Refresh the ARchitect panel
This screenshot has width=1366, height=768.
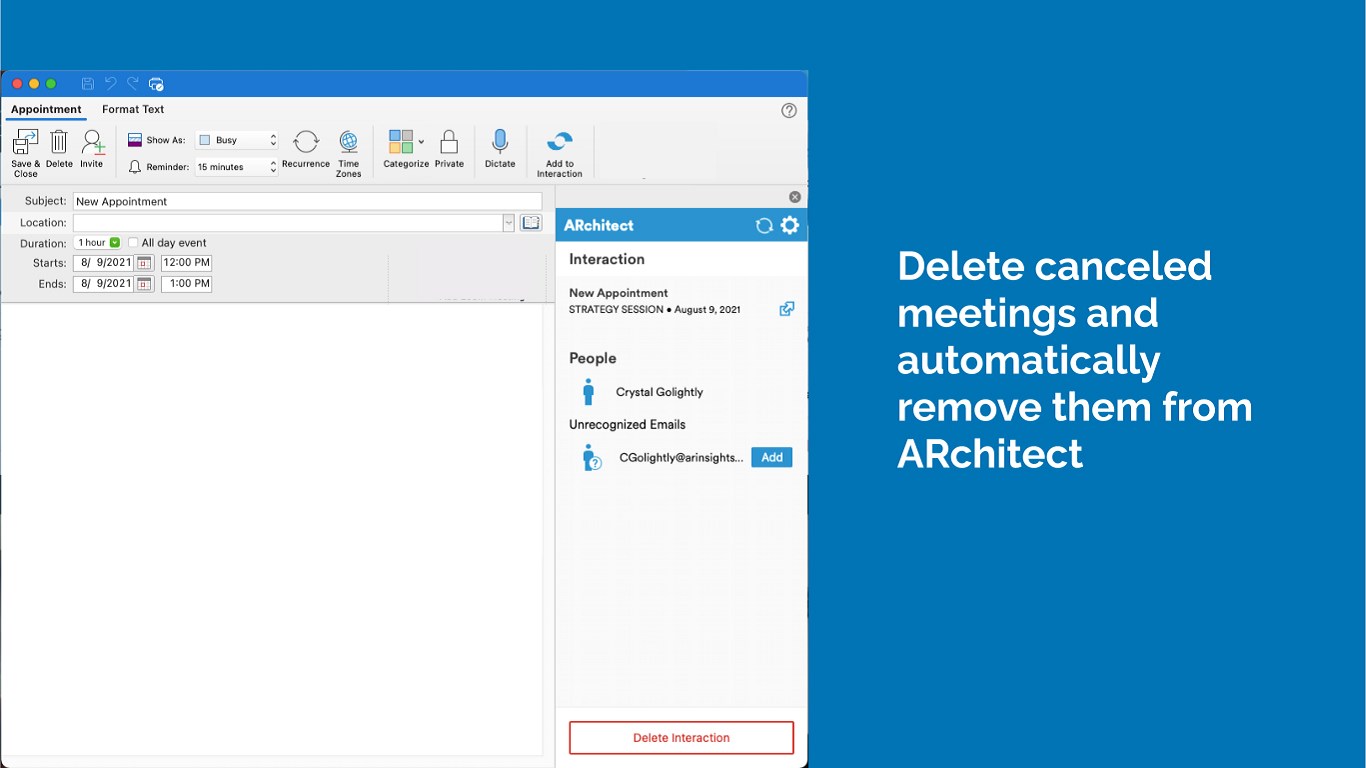pos(764,226)
